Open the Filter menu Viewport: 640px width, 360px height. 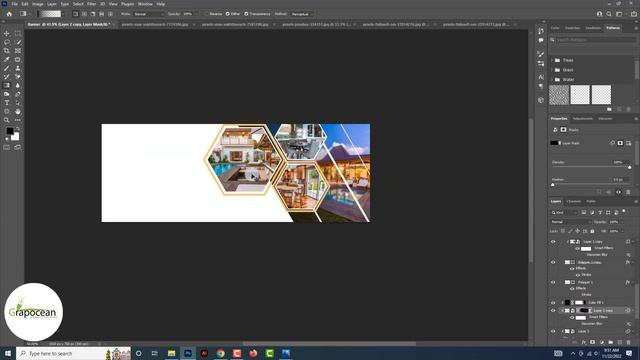91,4
